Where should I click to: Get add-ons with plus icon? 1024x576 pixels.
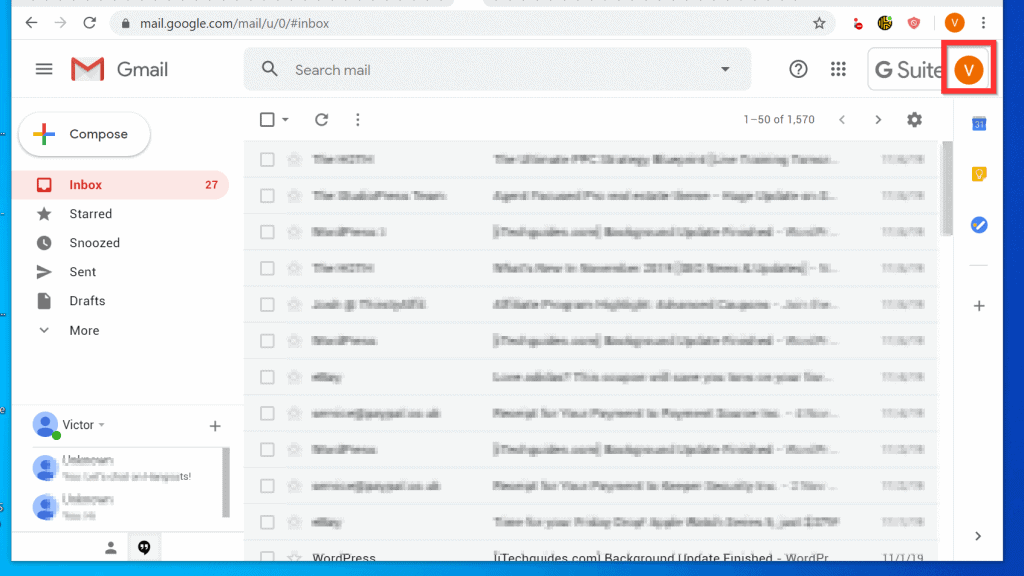pyautogui.click(x=978, y=306)
